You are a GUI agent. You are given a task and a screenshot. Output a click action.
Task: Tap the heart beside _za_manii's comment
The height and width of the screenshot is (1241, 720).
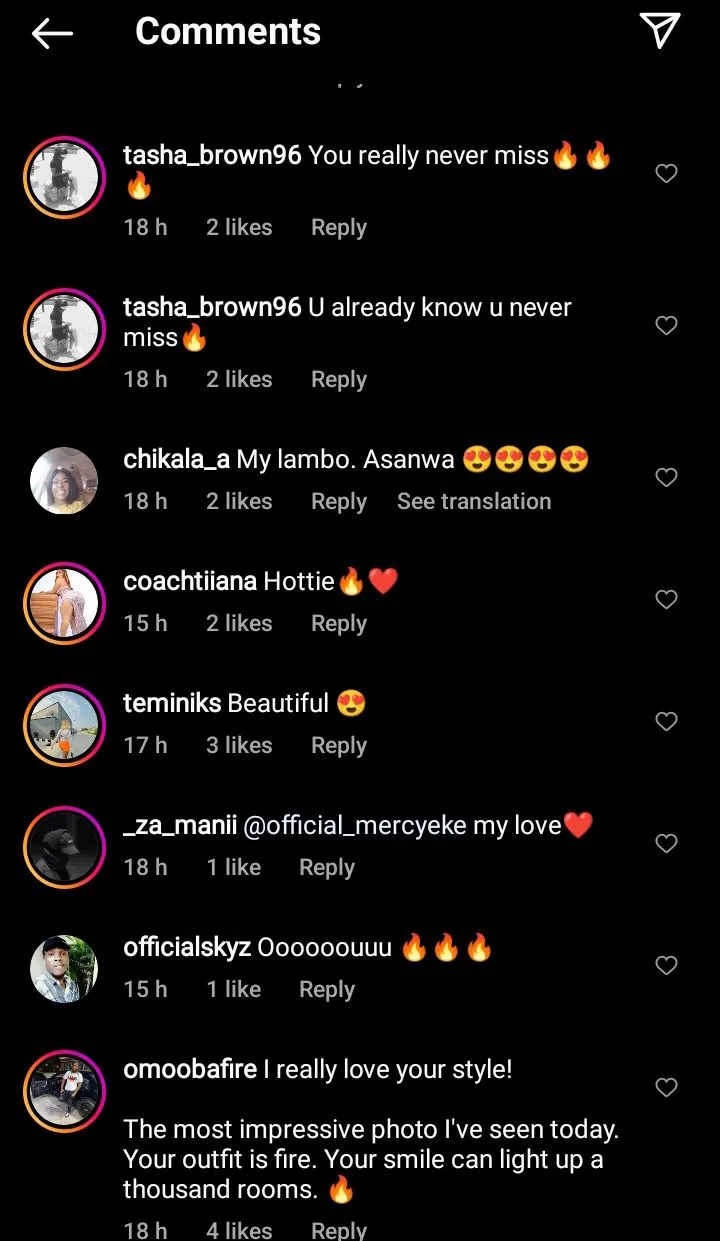pyautogui.click(x=666, y=844)
